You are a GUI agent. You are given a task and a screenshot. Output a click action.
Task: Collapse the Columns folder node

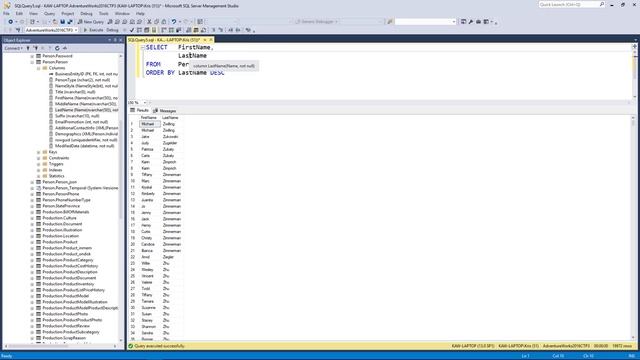click(39, 68)
